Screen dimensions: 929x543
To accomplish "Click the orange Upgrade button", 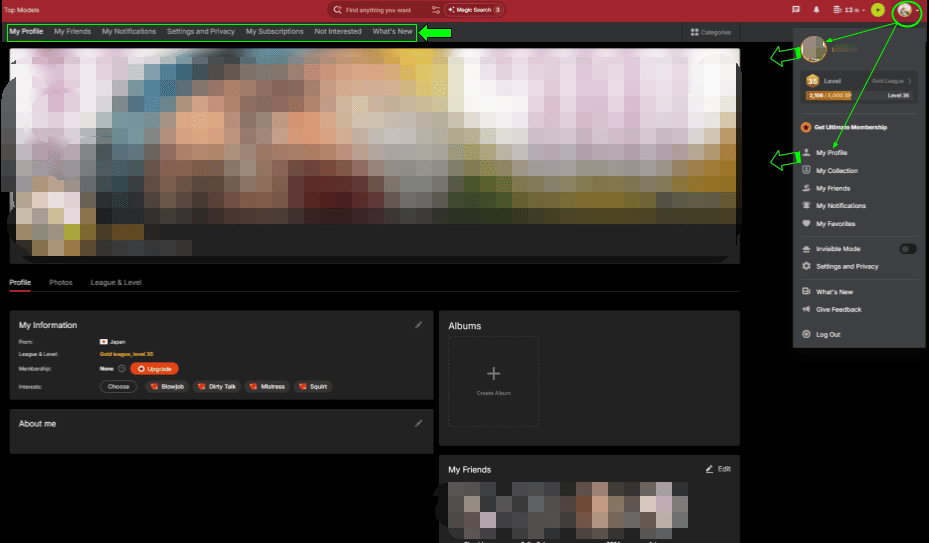I will (x=154, y=369).
